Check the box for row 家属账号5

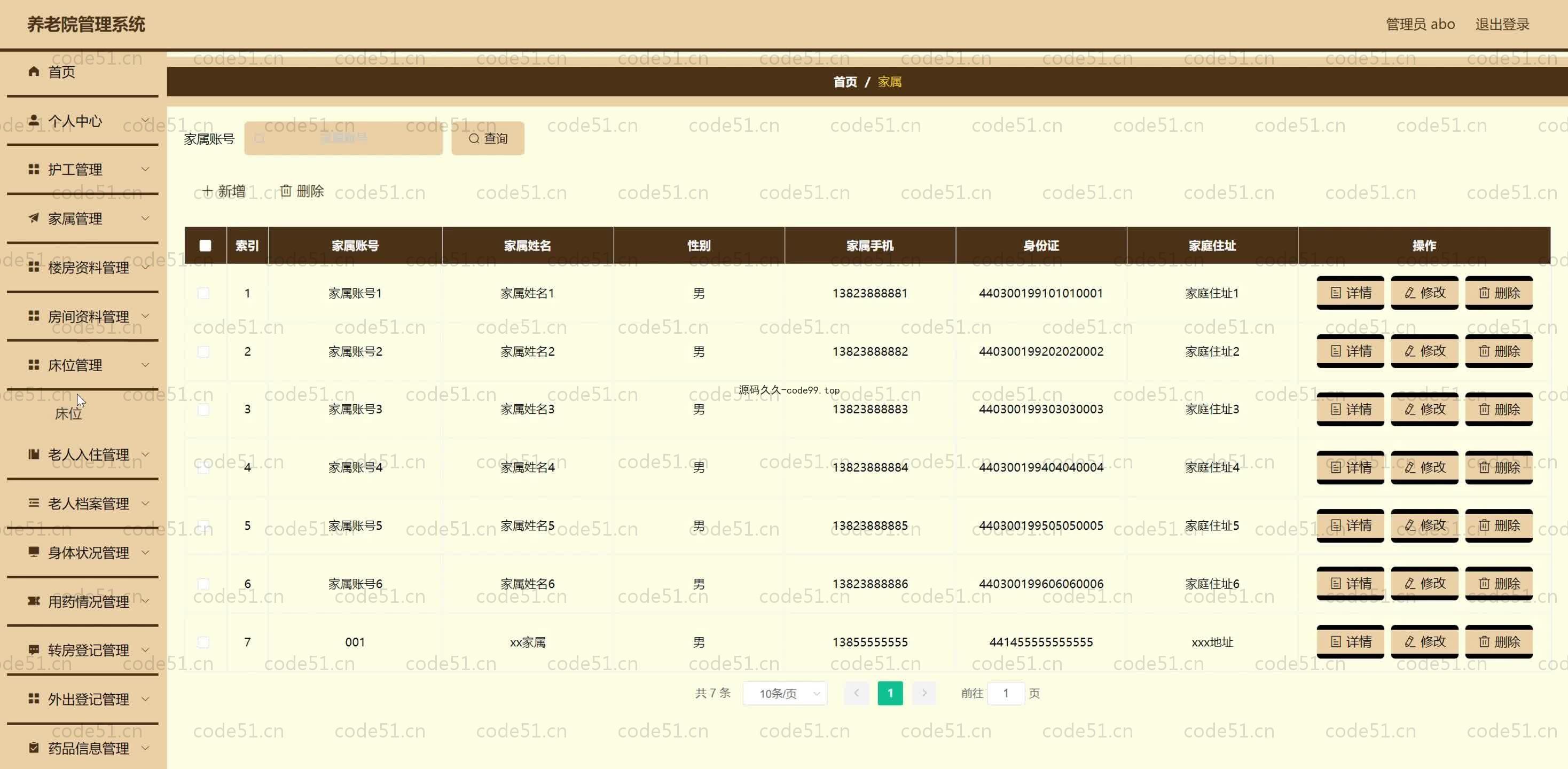[x=204, y=525]
